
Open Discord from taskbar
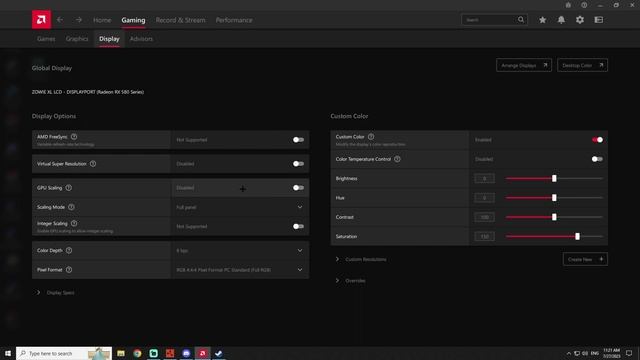186,353
